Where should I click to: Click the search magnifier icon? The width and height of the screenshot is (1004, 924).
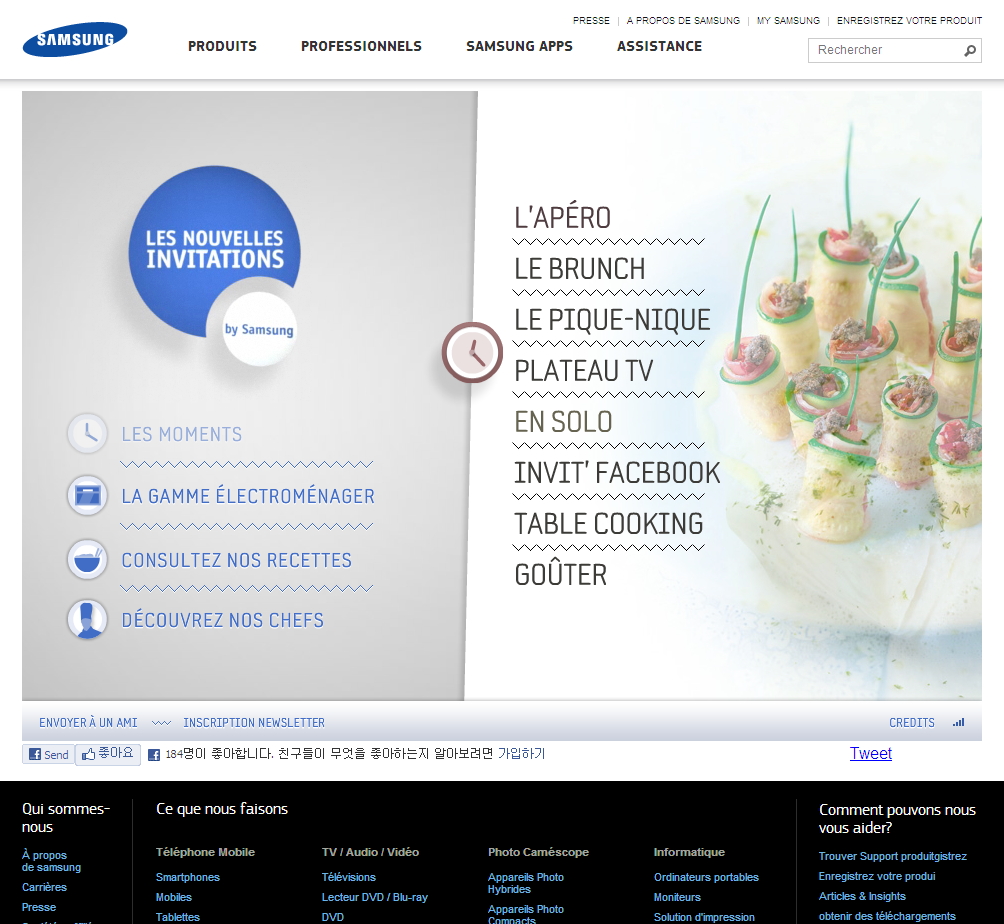[970, 50]
